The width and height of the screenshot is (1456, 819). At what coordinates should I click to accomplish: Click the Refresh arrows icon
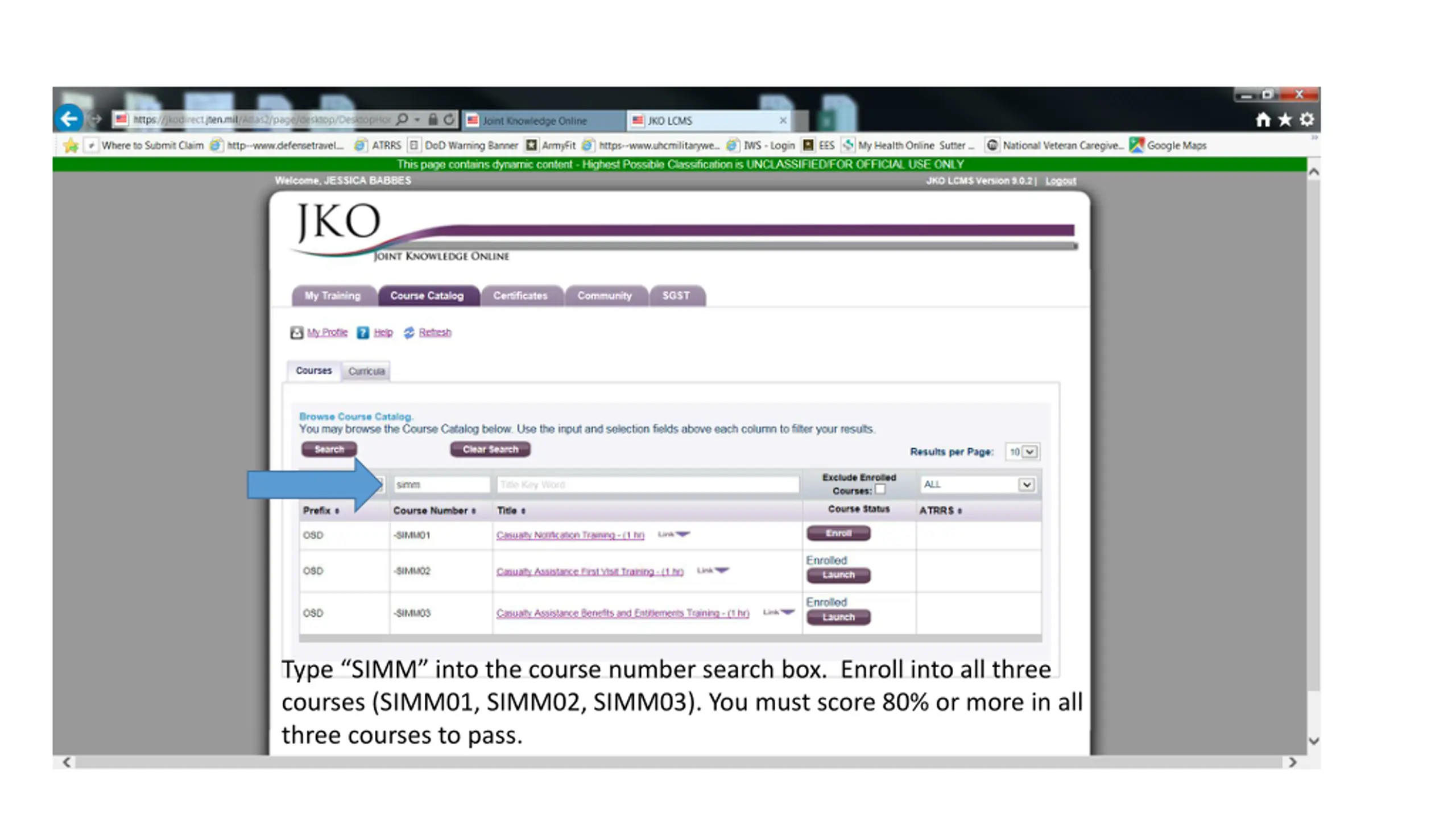click(409, 333)
